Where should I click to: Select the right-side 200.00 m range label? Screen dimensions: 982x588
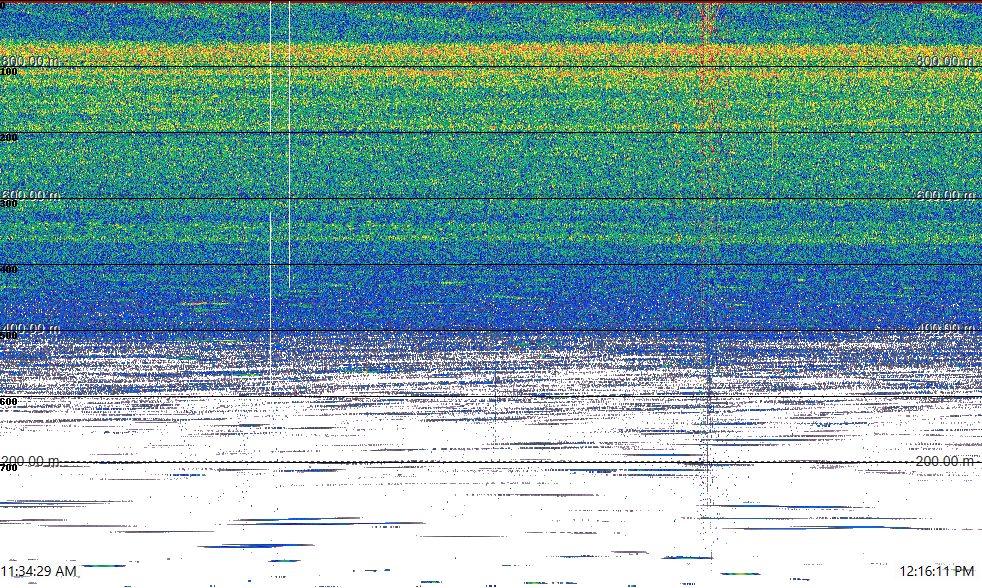point(945,461)
